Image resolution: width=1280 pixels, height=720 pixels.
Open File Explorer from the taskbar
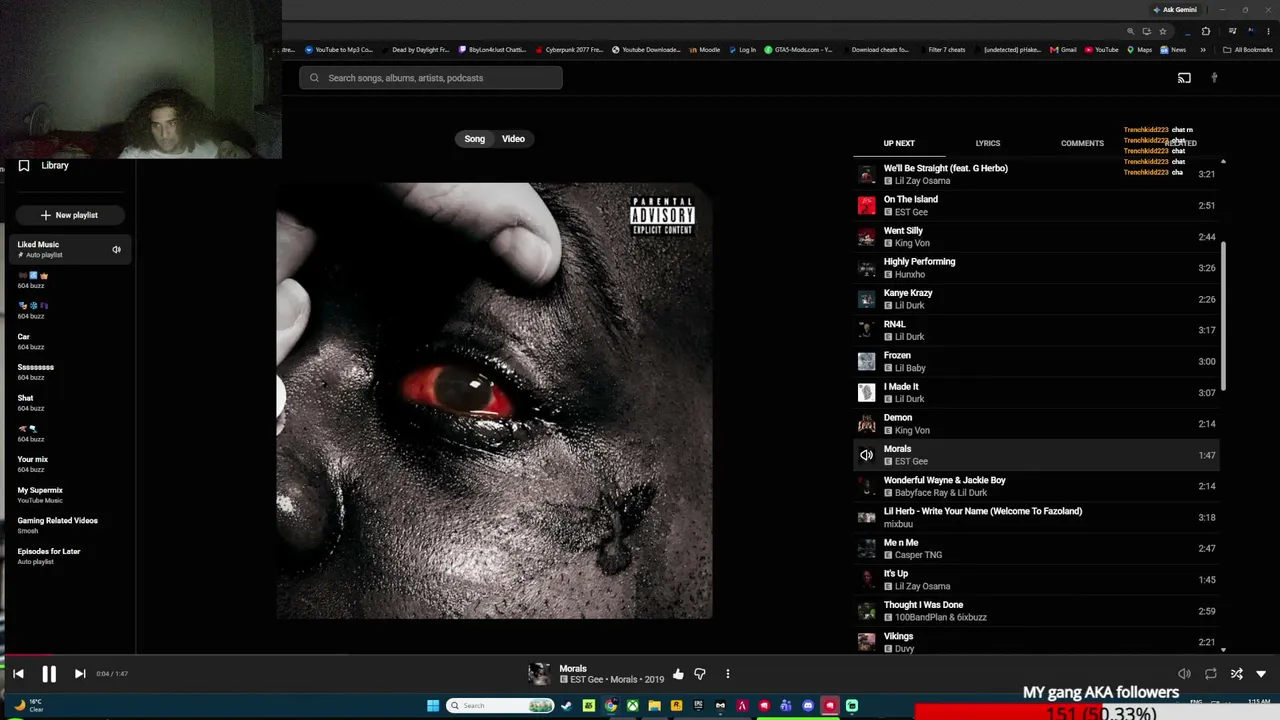click(x=654, y=706)
